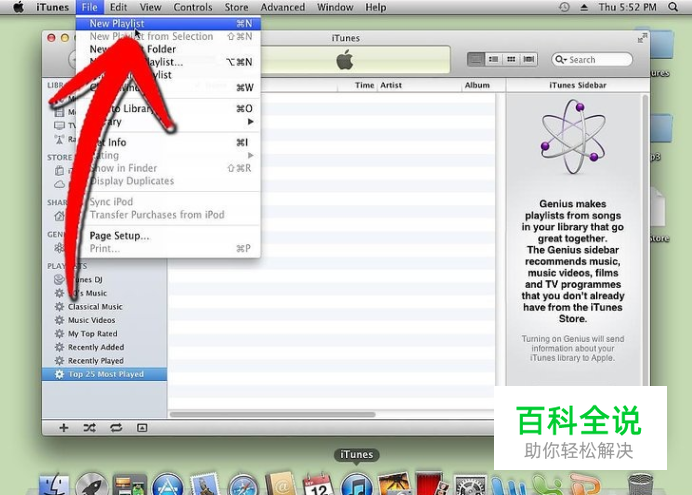Open the Store menu
The height and width of the screenshot is (495, 692).
[236, 7]
